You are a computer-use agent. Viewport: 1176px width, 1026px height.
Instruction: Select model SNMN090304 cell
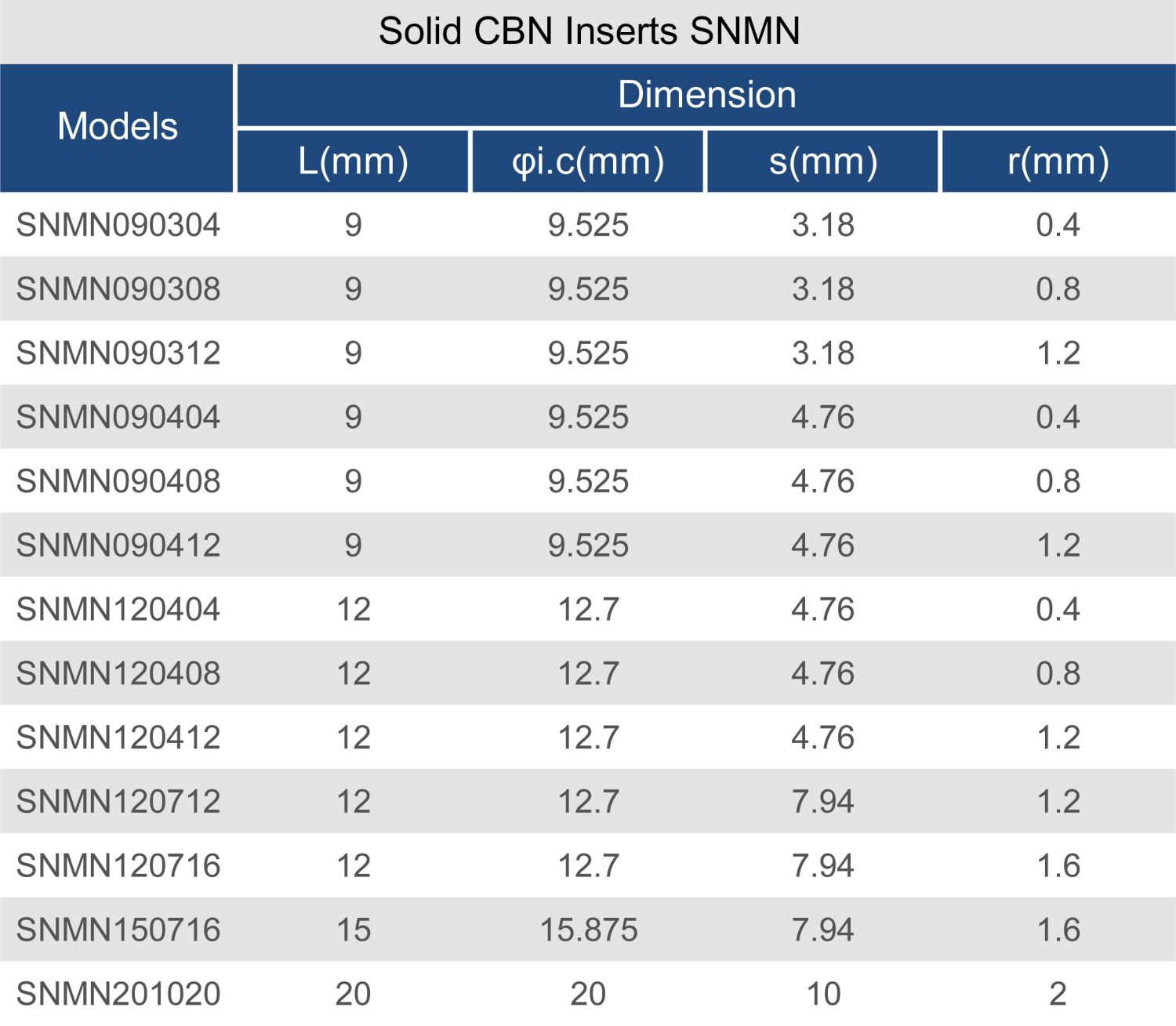(118, 226)
